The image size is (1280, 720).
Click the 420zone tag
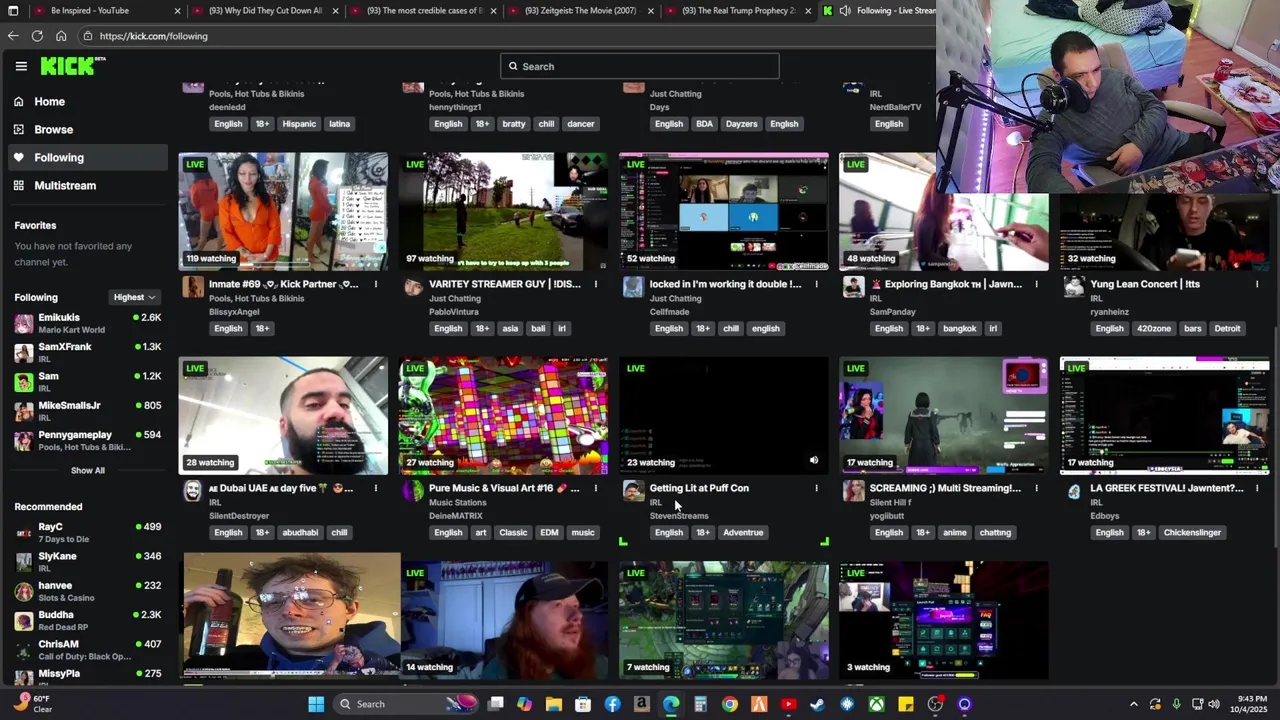(1154, 328)
